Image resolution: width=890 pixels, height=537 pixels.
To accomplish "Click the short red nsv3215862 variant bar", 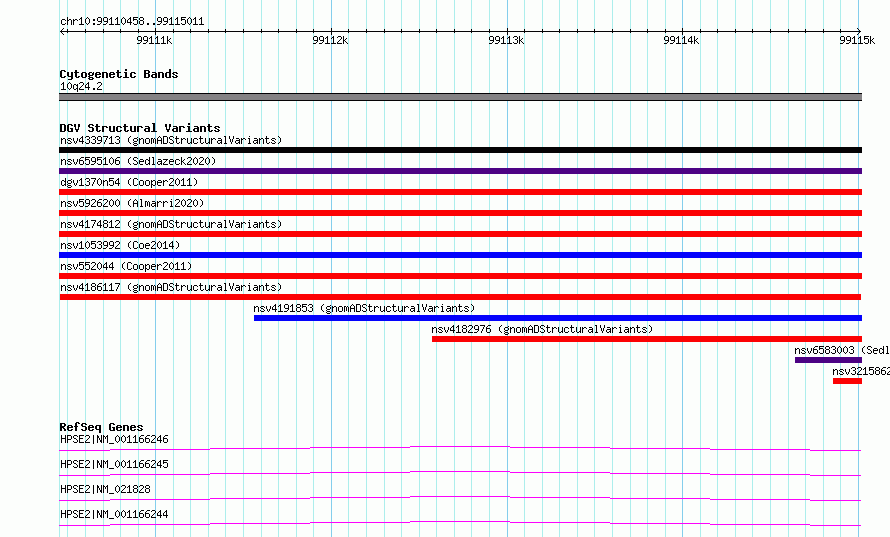I will coord(847,381).
